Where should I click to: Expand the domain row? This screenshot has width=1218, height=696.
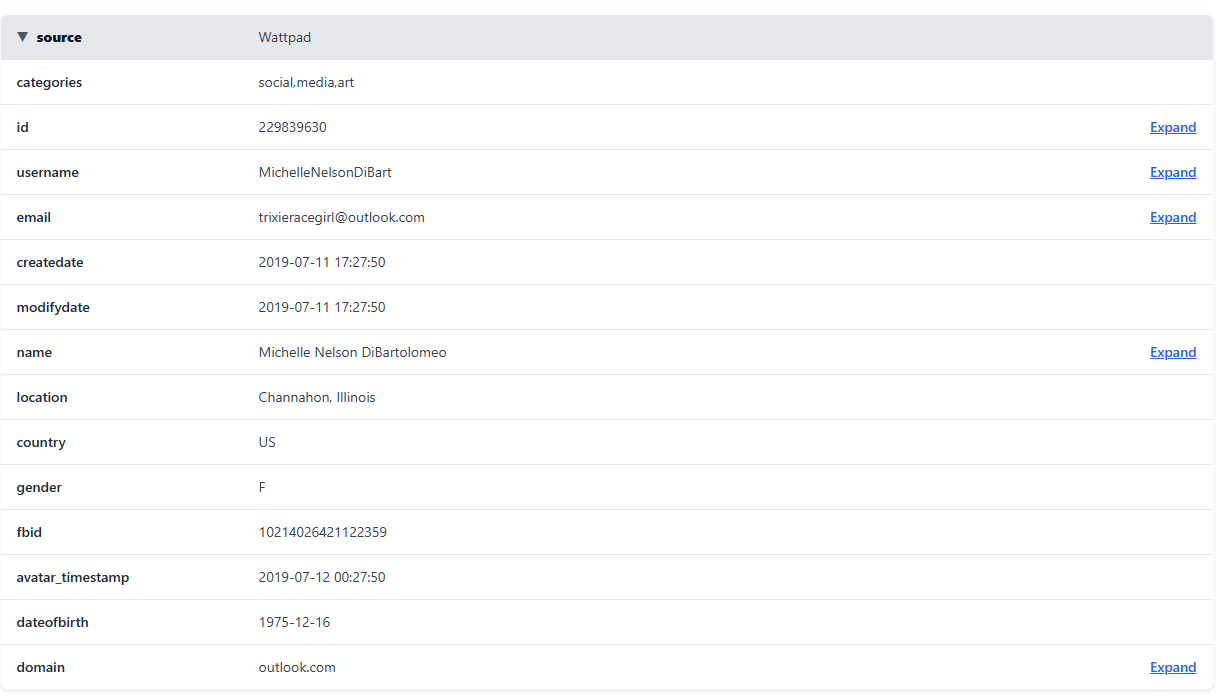(1172, 667)
